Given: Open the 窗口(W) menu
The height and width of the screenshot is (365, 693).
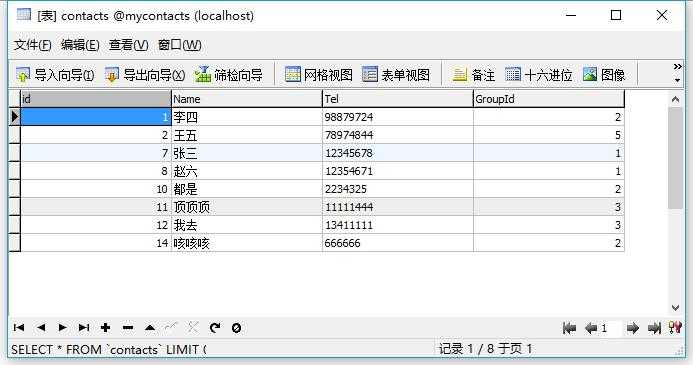Looking at the screenshot, I should [x=179, y=45].
